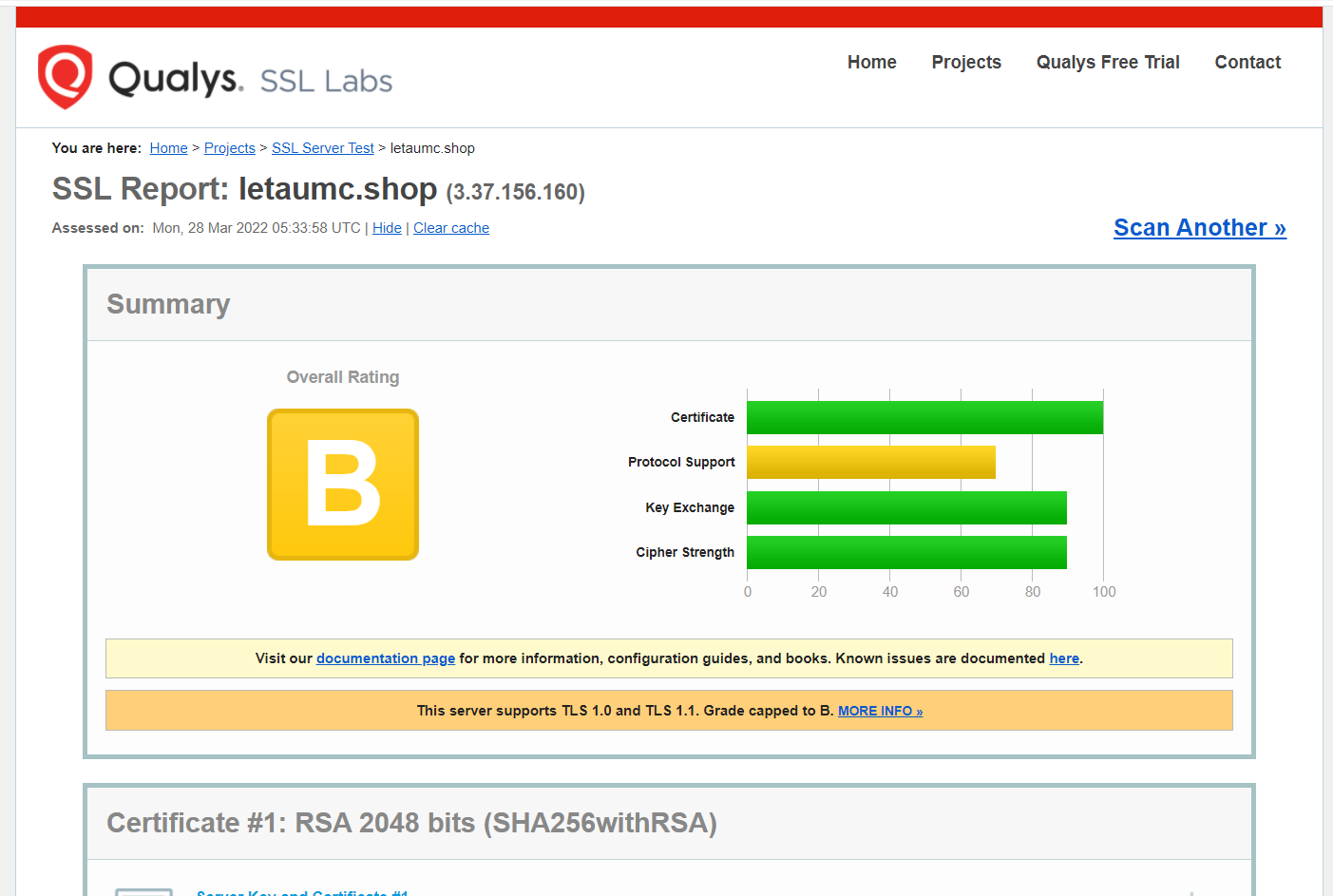Click the 'Certificate' chart label
1333x896 pixels.
coord(702,417)
